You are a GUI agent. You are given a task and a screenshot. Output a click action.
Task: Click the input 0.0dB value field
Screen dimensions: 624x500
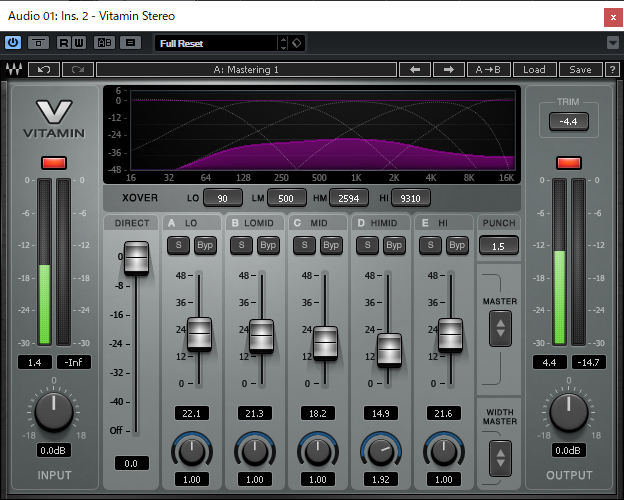click(x=53, y=450)
